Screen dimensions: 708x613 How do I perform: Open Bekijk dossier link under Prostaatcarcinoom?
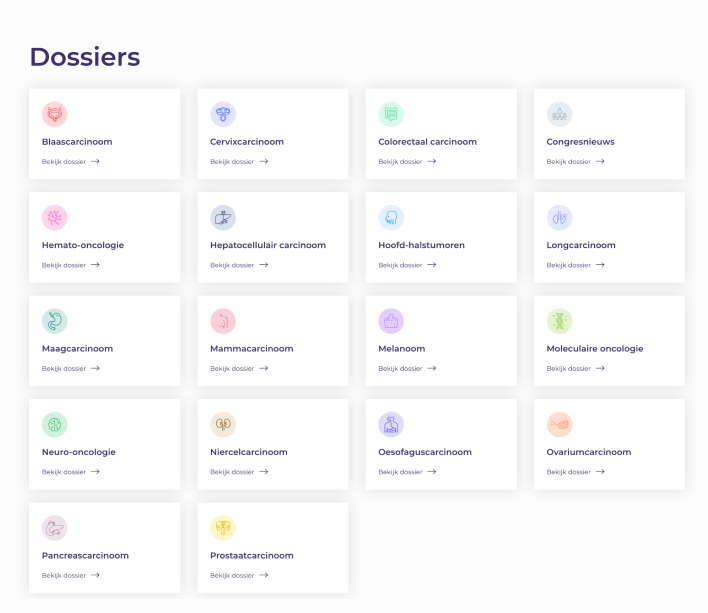click(239, 575)
